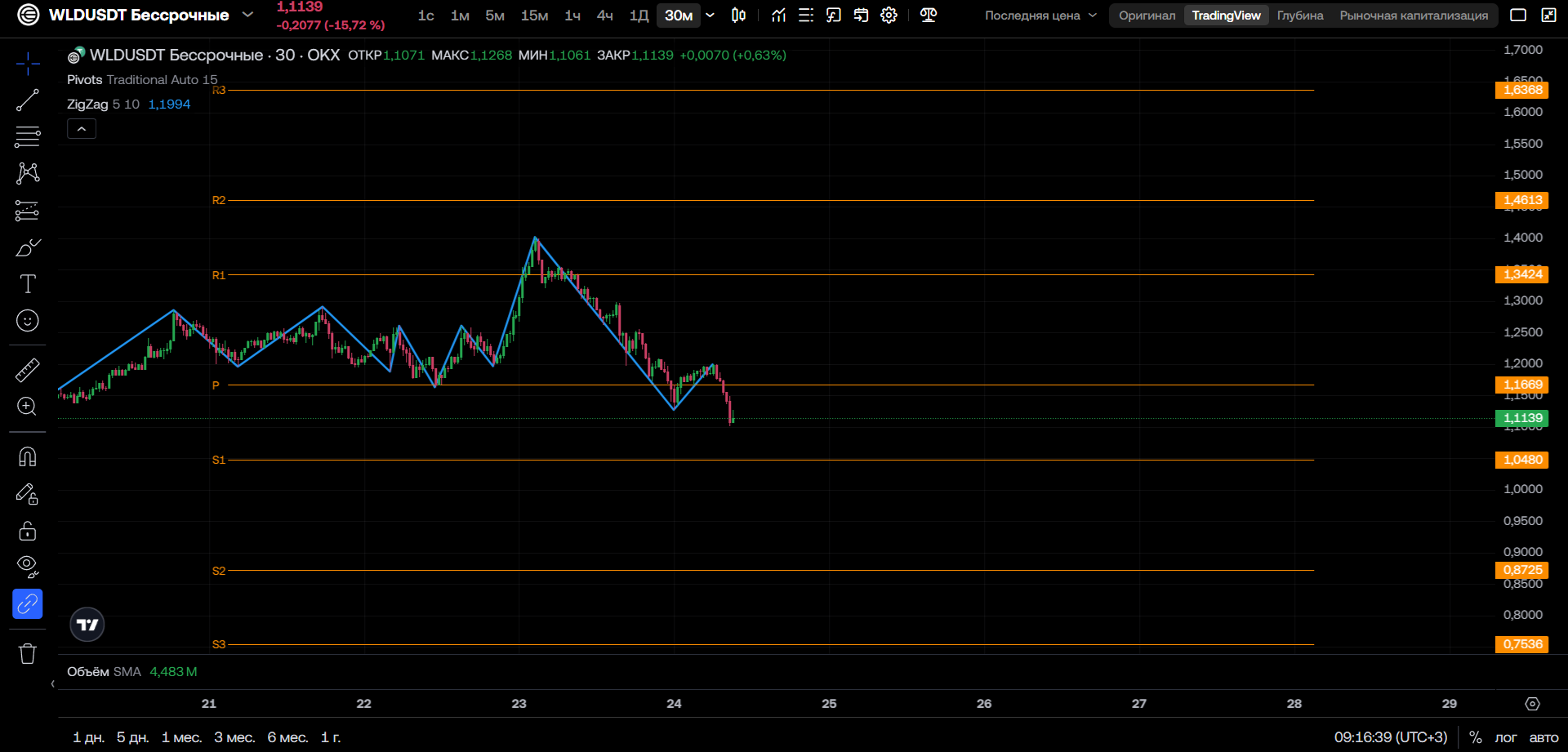
Task: Click the function template toolbar icon
Action: click(833, 15)
